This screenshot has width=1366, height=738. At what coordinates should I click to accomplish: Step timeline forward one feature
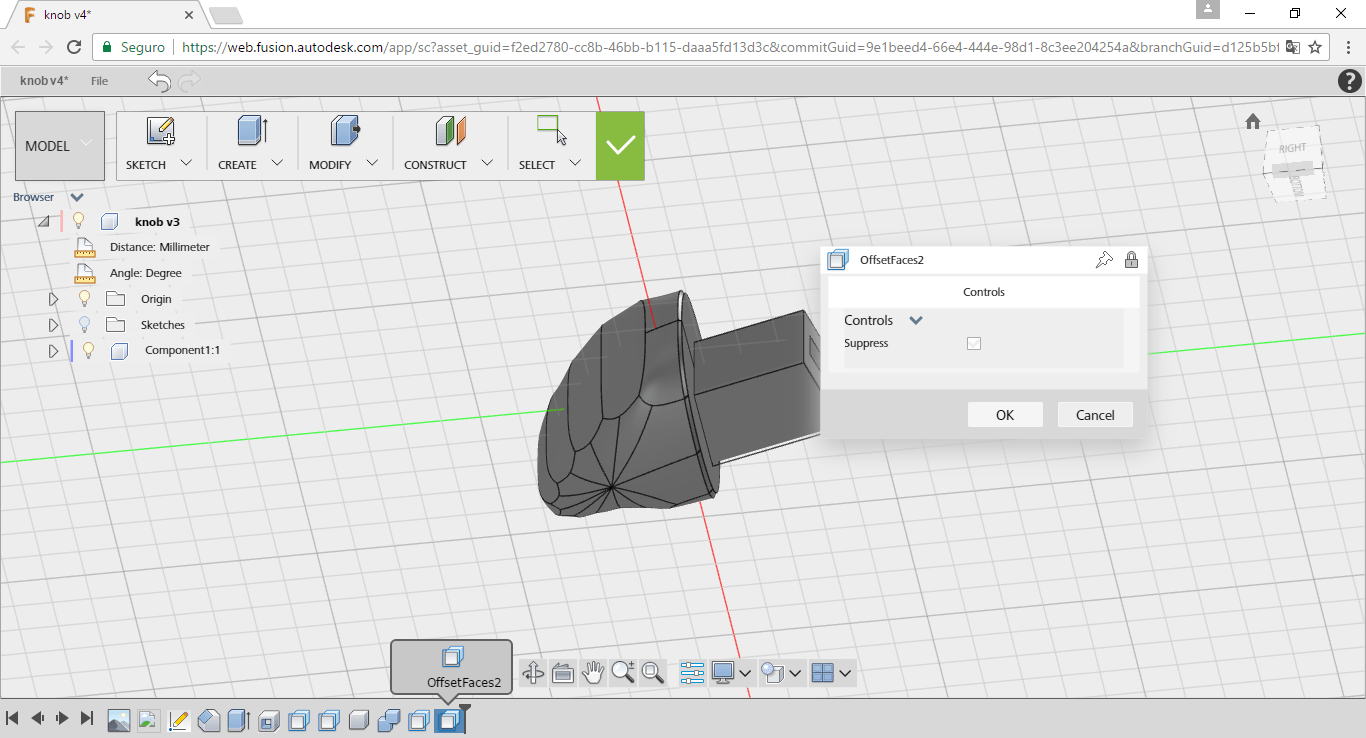point(62,718)
